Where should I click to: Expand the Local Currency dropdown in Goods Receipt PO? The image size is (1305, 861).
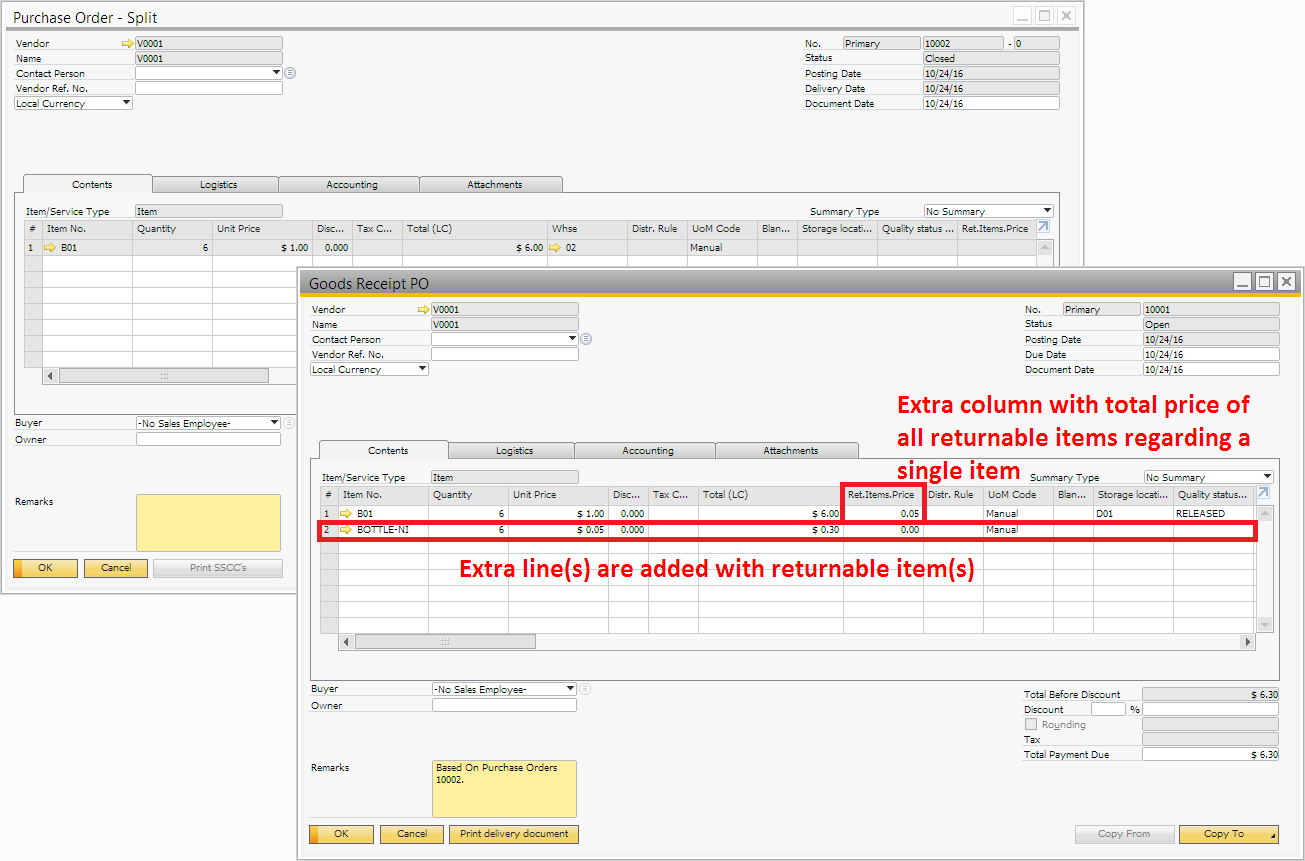click(422, 369)
